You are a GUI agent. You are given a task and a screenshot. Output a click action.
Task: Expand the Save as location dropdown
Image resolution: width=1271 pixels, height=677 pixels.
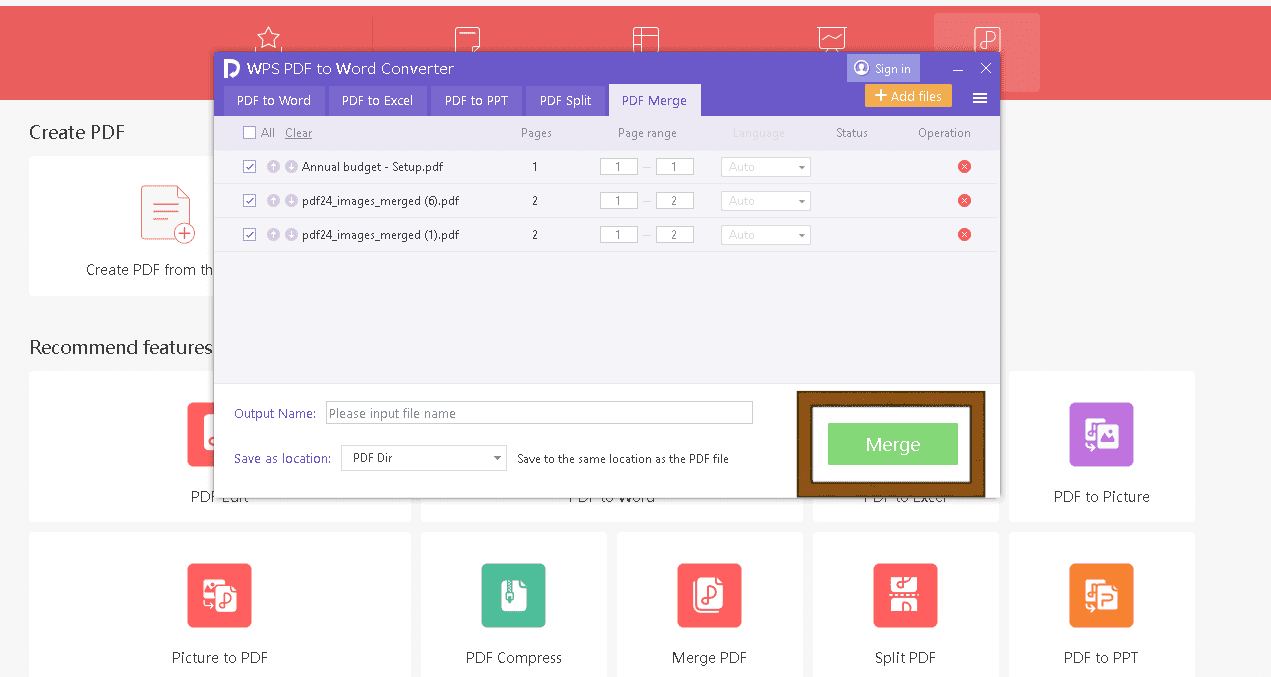[424, 458]
